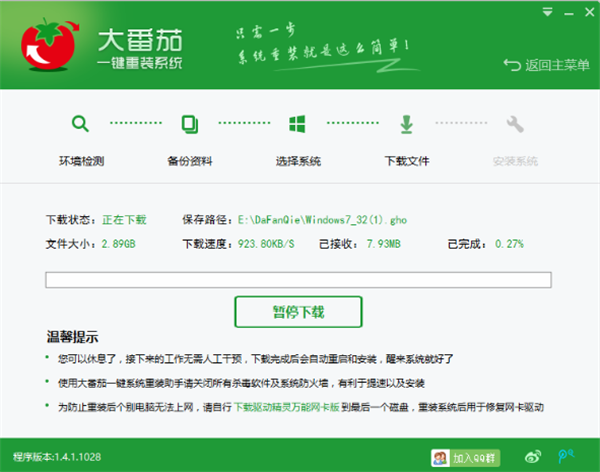Click the 正在下载 status text
Viewport: 600px width, 472px height.
pos(124,220)
